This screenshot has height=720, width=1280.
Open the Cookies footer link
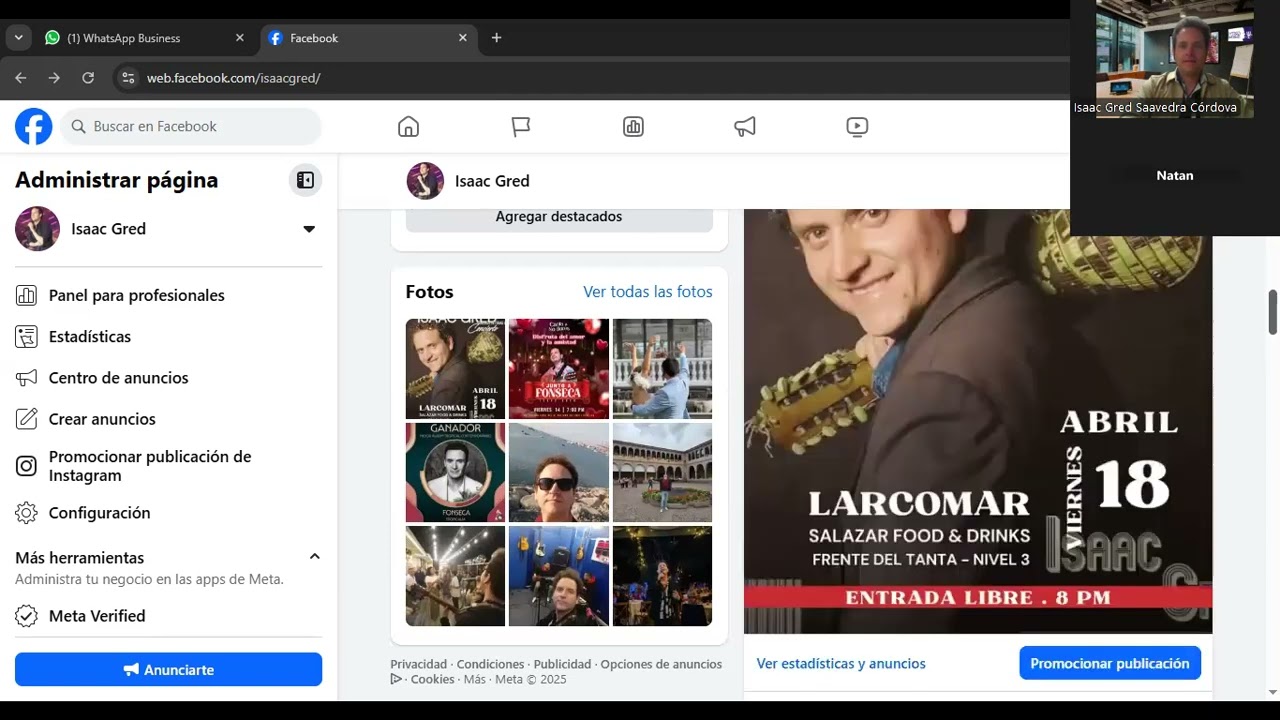pyautogui.click(x=432, y=679)
